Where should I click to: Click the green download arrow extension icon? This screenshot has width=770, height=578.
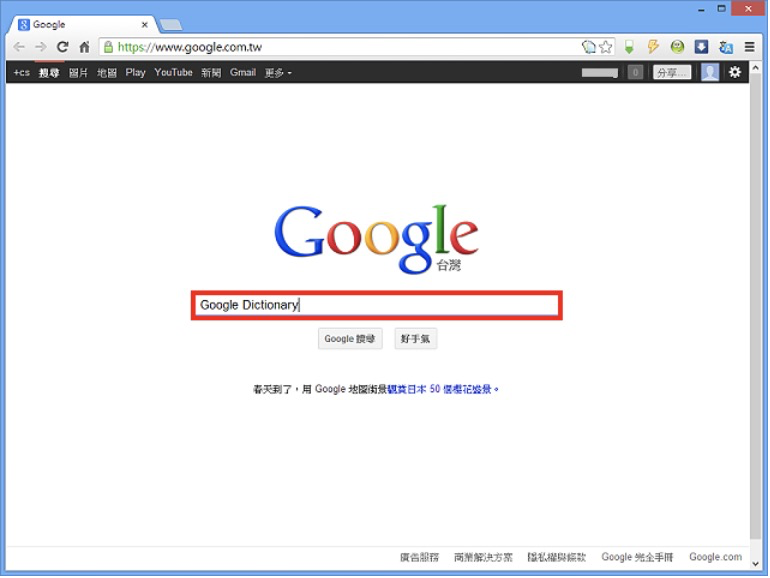tap(629, 47)
